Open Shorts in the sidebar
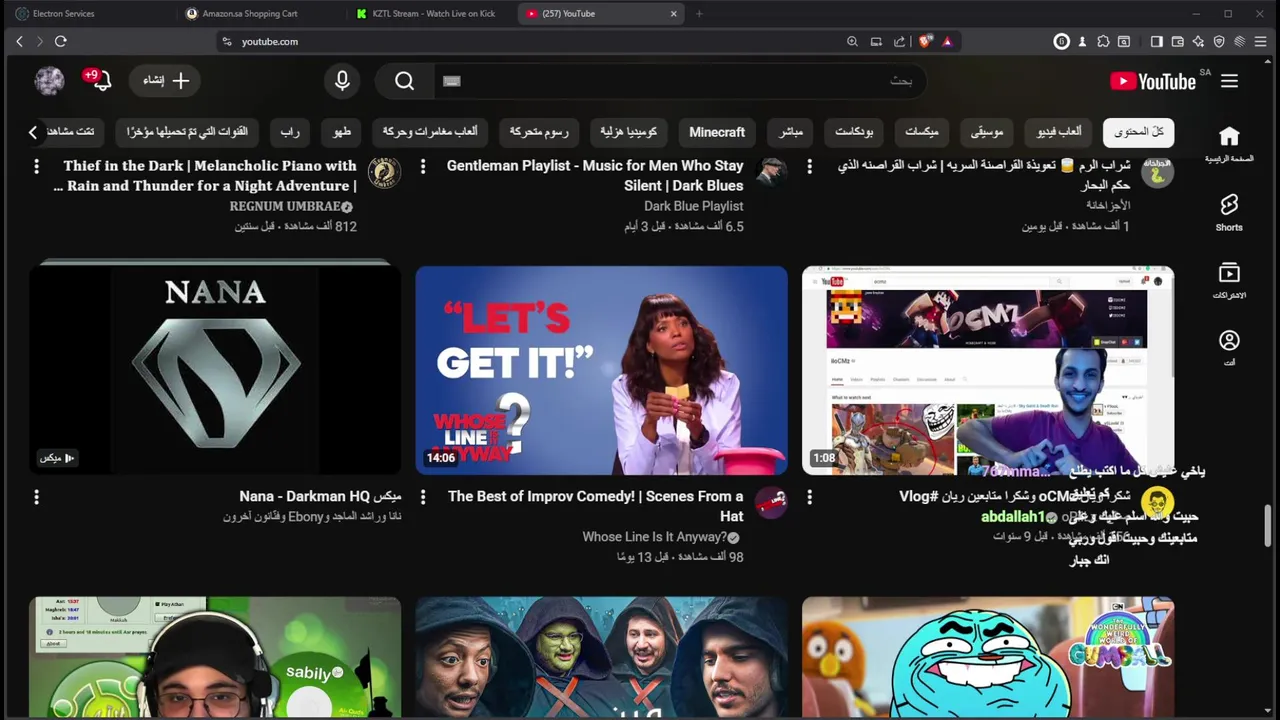The width and height of the screenshot is (1280, 720). (1229, 212)
